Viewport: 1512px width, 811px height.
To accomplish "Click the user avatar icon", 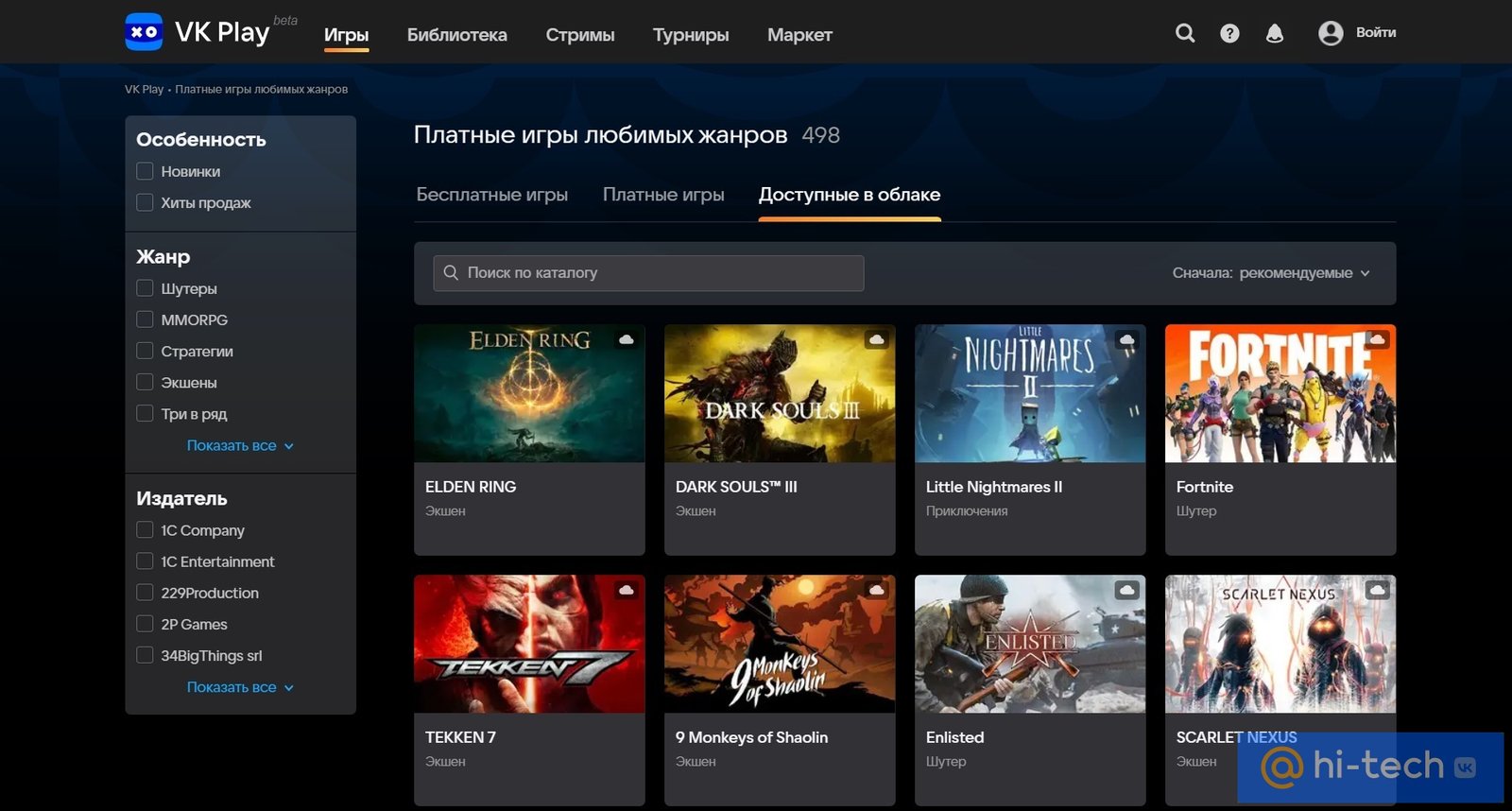I will 1331,33.
